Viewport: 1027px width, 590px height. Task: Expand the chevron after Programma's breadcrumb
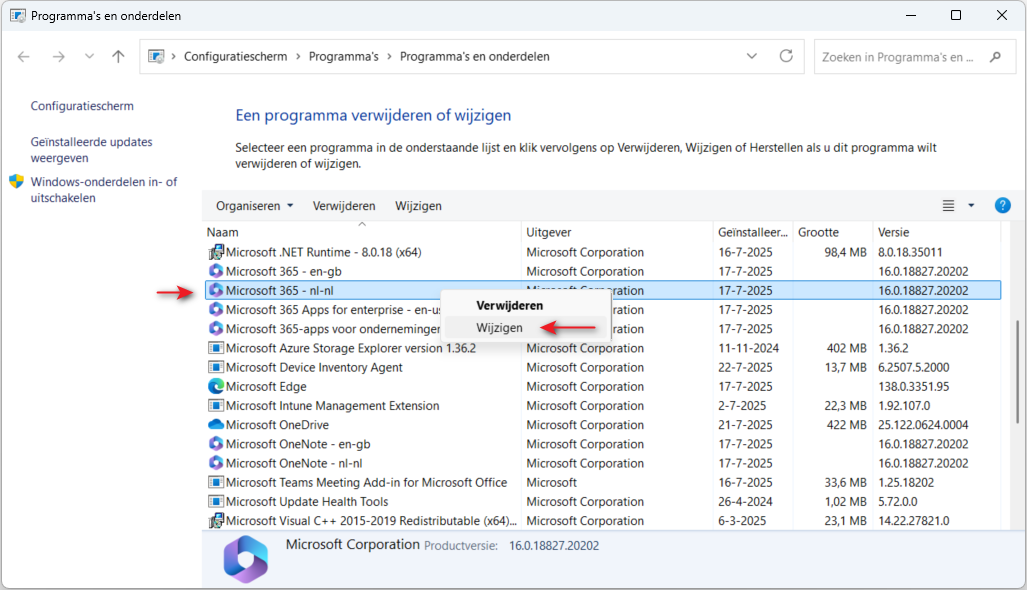tap(389, 56)
